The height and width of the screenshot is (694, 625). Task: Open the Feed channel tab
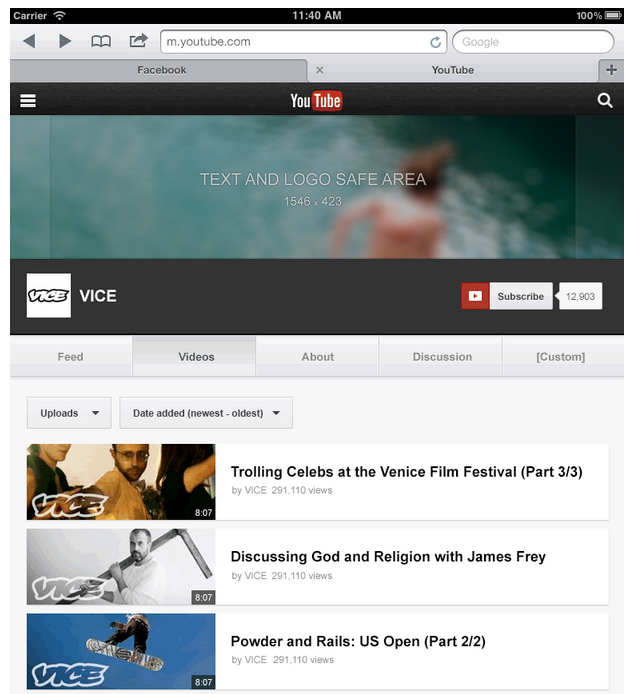pos(70,357)
